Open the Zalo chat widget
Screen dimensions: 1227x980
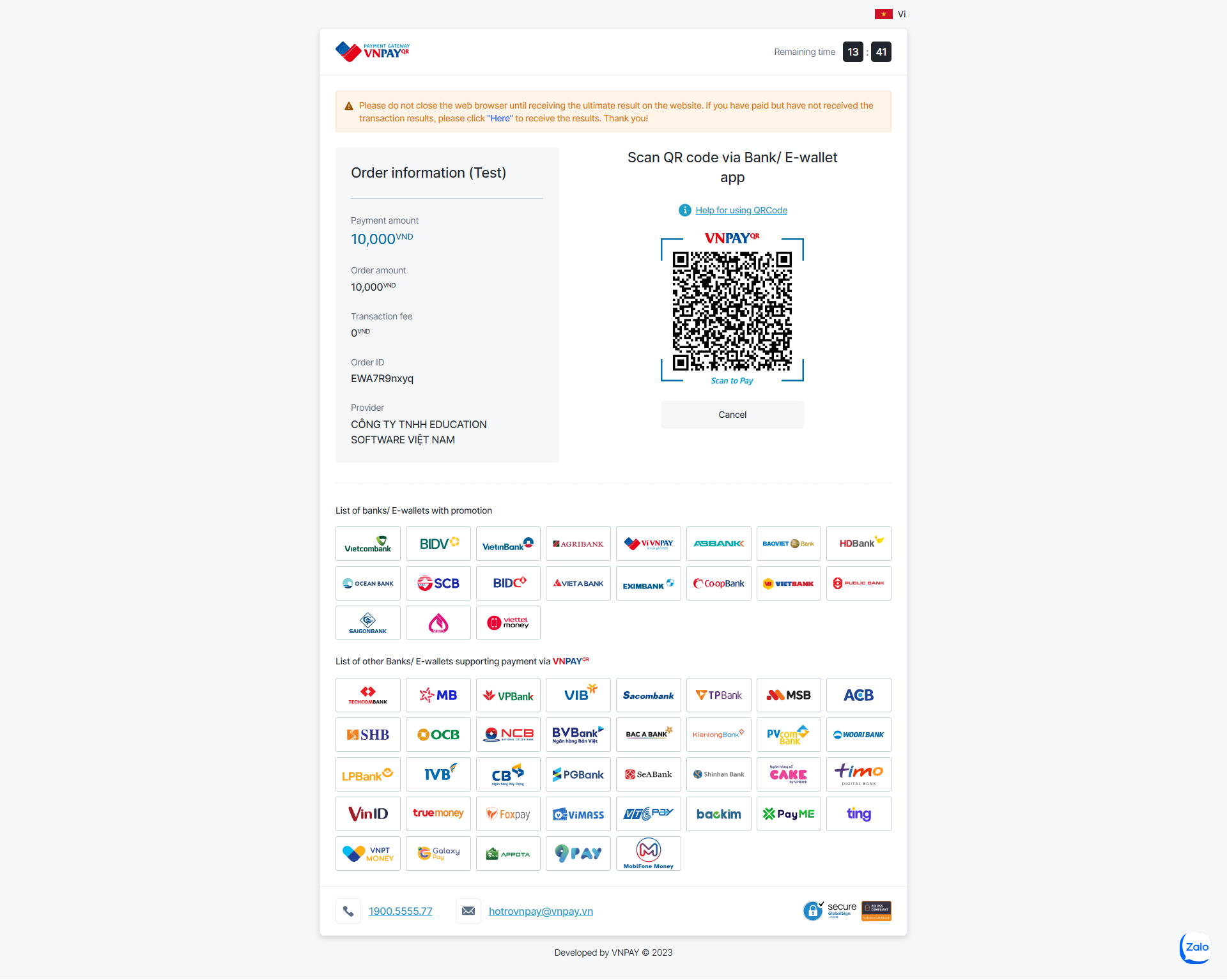pos(1196,947)
